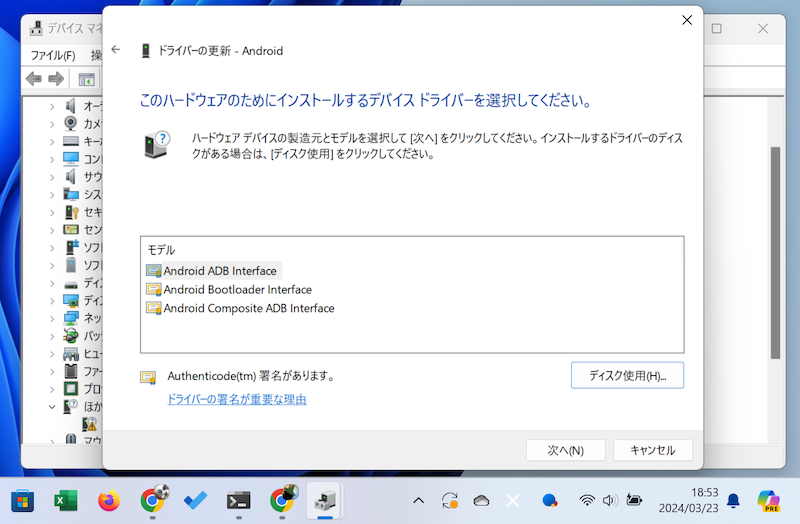
Task: Select Android ADB Interface model
Action: [x=221, y=270]
